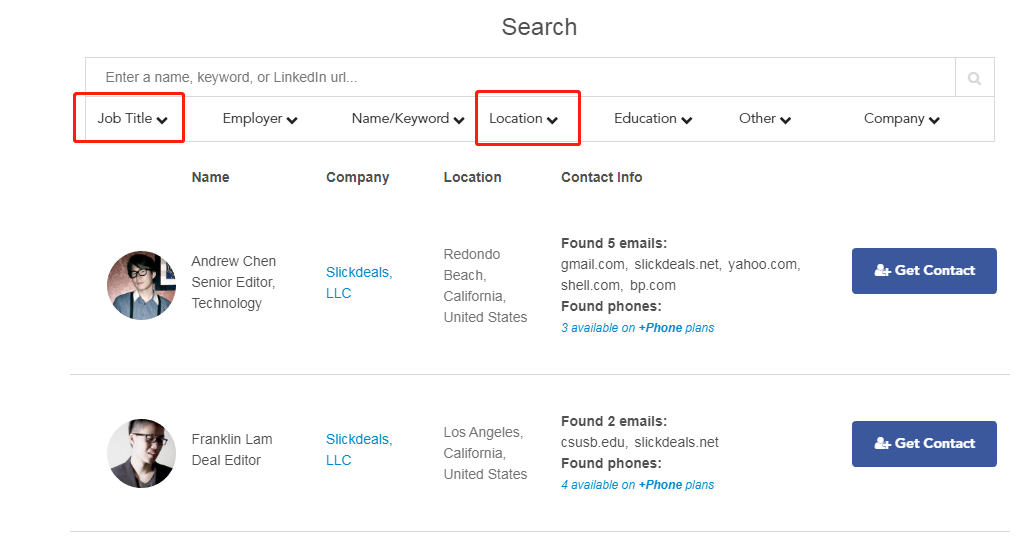The image size is (1034, 537).
Task: Open the Location filter dropdown
Action: (523, 119)
